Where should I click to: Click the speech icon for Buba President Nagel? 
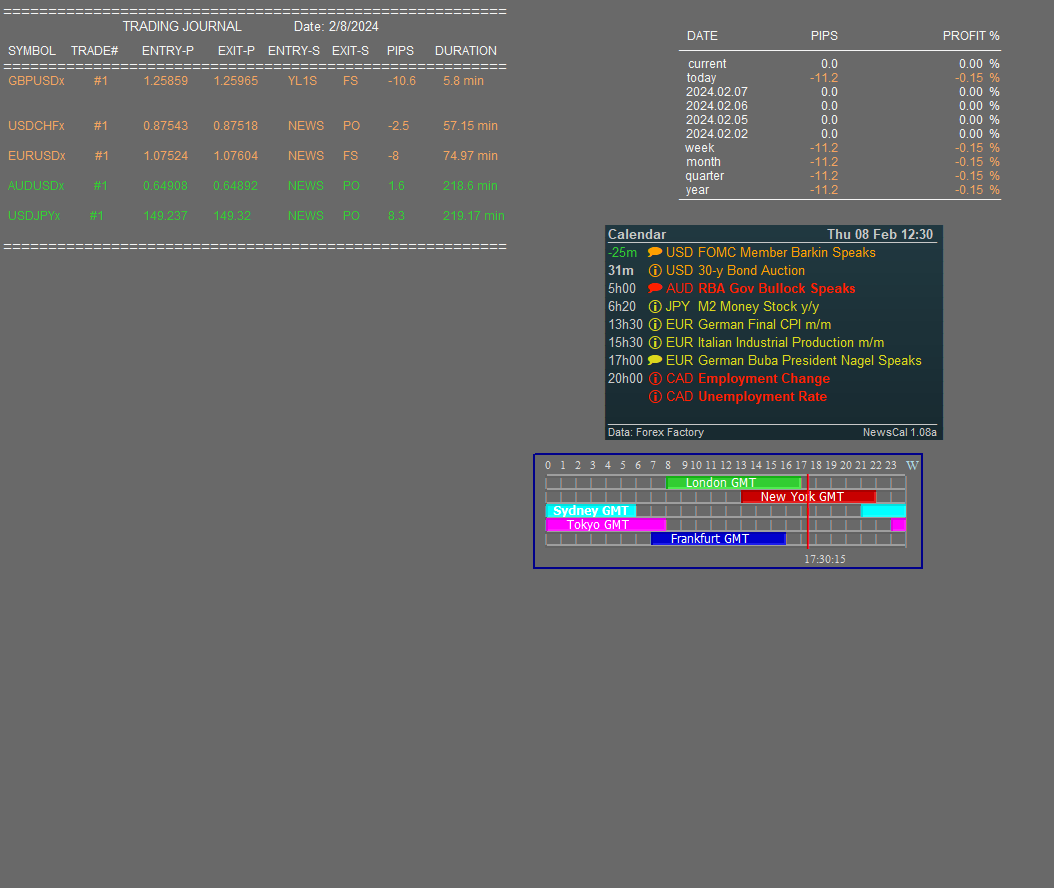[x=655, y=360]
